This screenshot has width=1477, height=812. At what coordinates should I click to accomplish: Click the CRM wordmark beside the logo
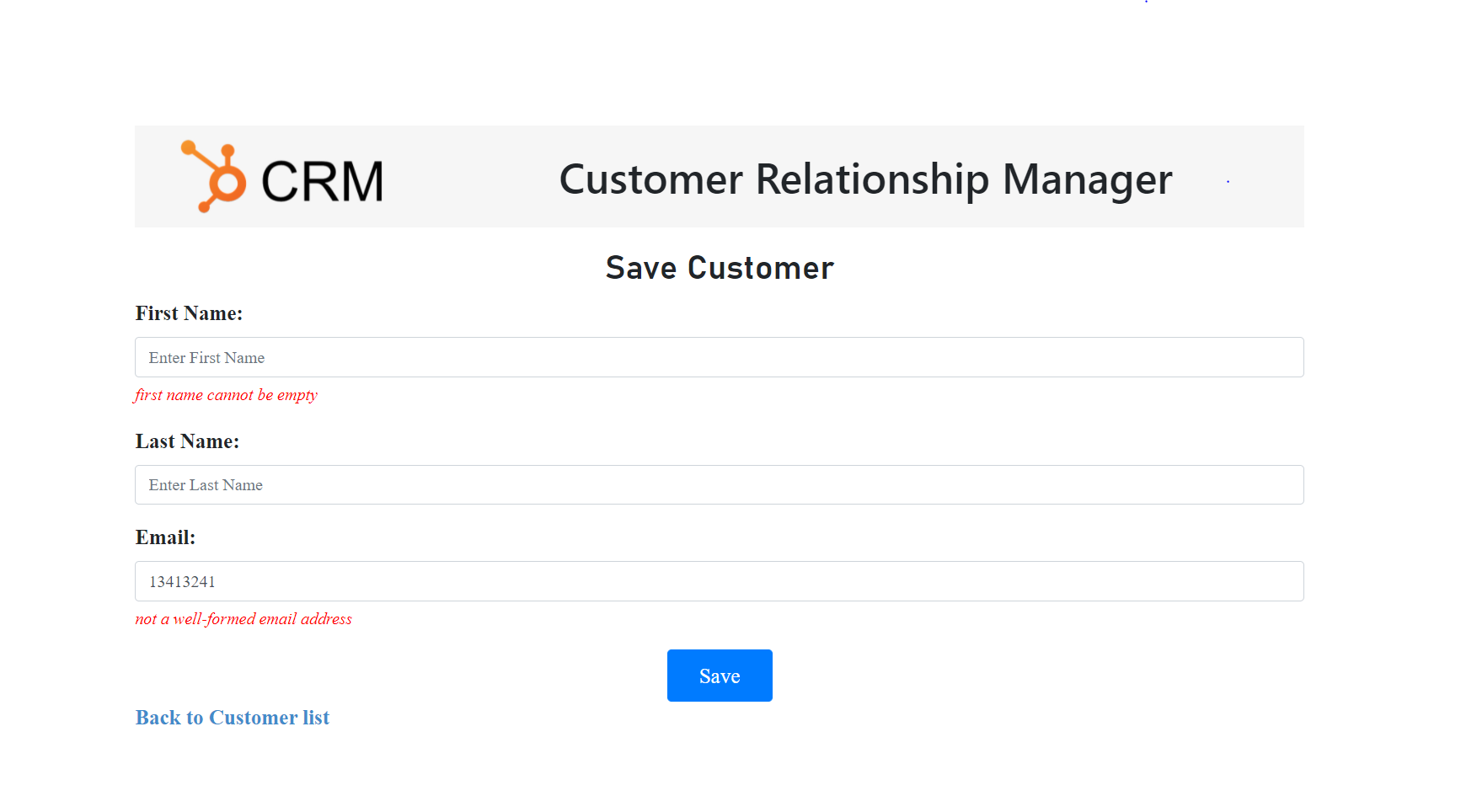(321, 179)
